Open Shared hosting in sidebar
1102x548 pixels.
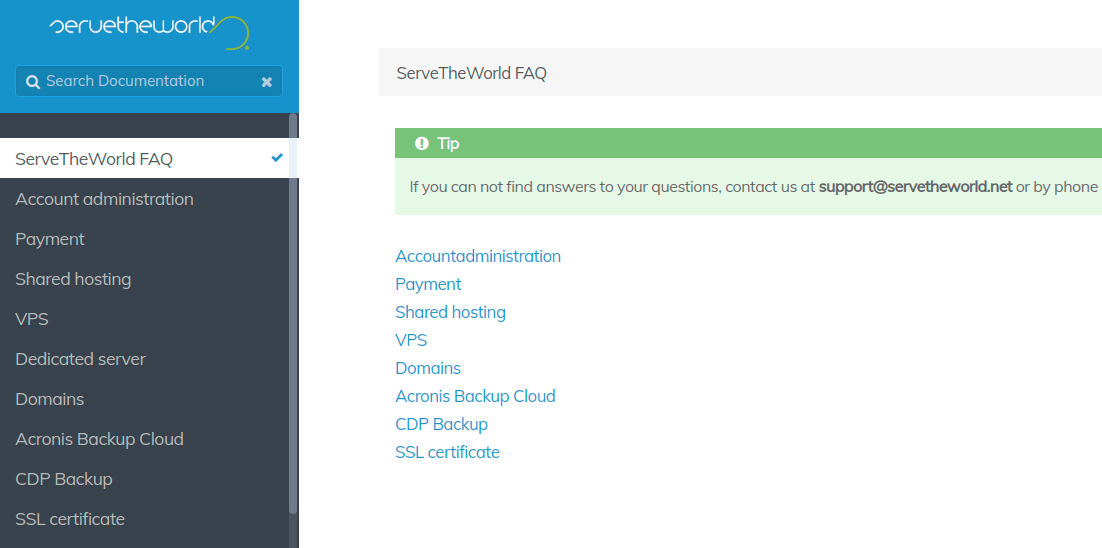[x=149, y=279]
